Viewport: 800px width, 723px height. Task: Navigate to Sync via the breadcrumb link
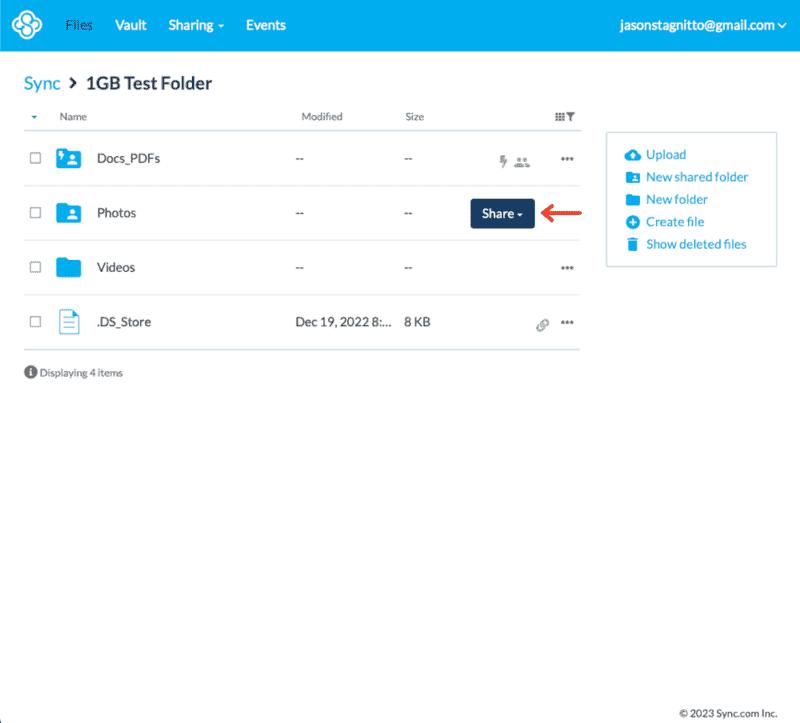coord(42,83)
